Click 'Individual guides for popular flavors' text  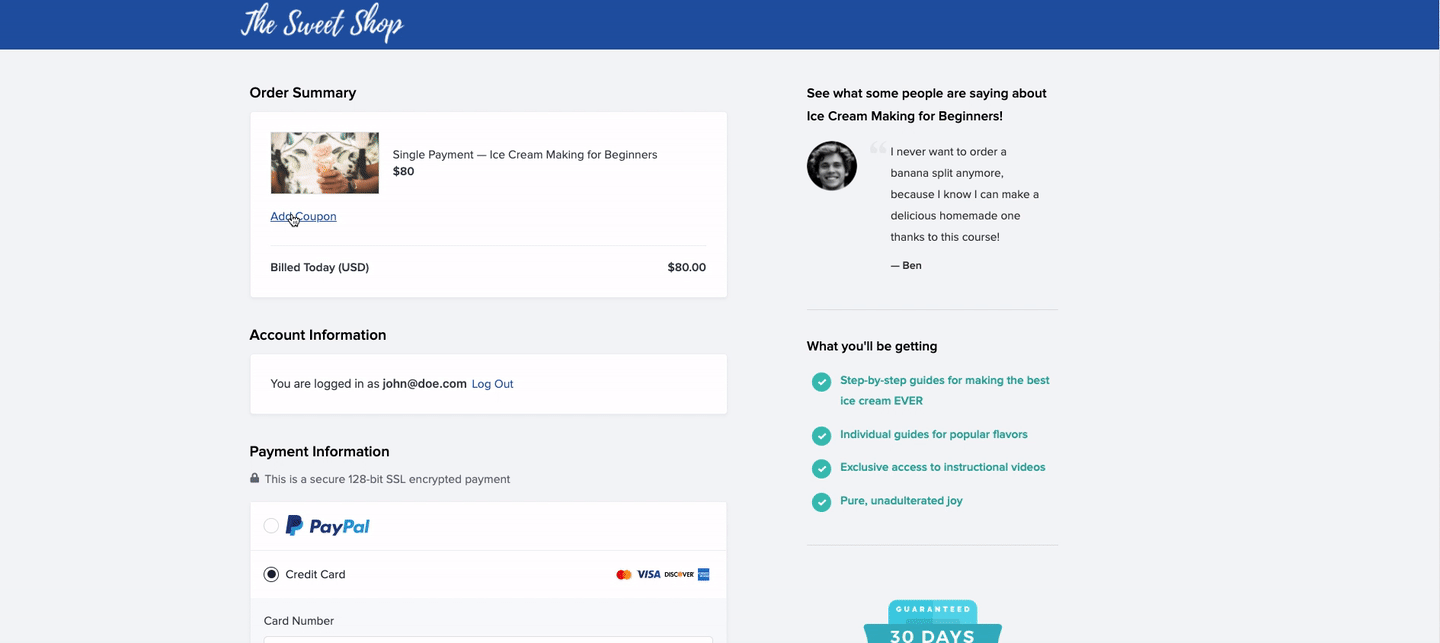[934, 435]
